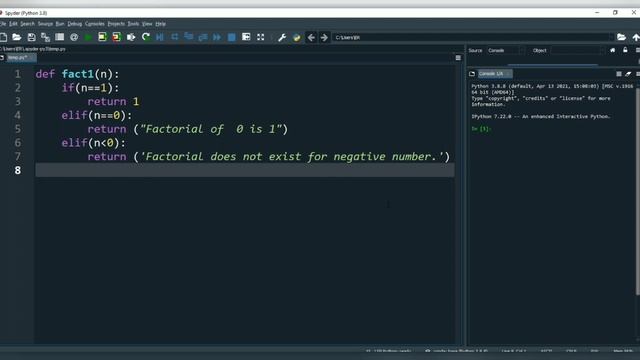The width and height of the screenshot is (640, 360).
Task: Open Preferences with the wrench icon
Action: point(282,38)
